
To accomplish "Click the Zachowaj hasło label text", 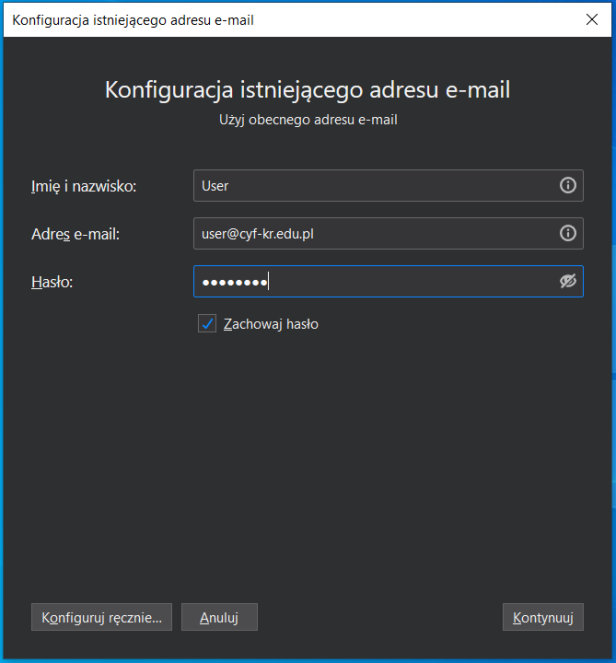I will [x=271, y=324].
